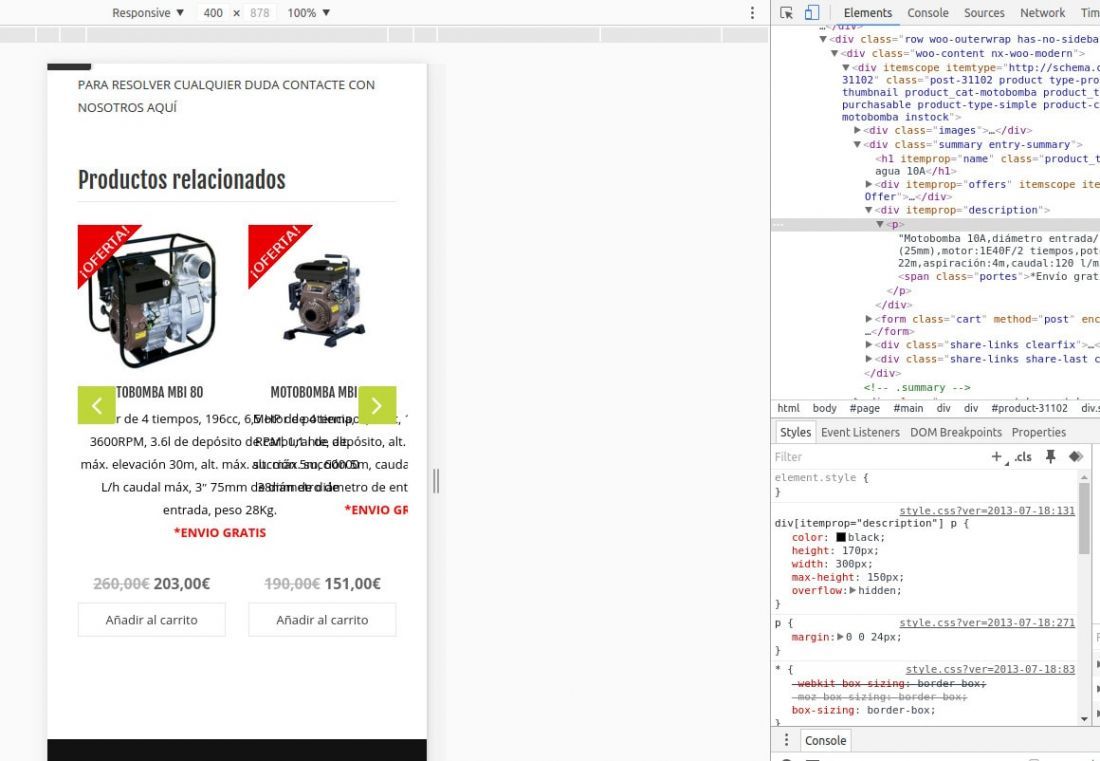Open style.css?ver=2013-07-18:131 source link
Viewport: 1100px width, 761px height.
pos(987,511)
